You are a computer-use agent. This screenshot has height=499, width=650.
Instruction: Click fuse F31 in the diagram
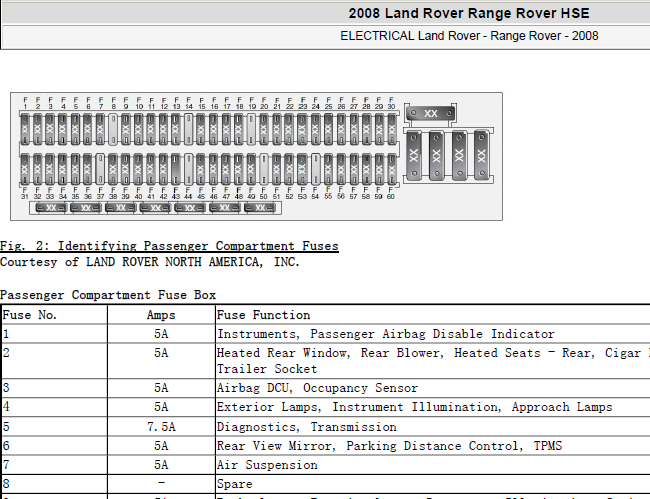24,169
